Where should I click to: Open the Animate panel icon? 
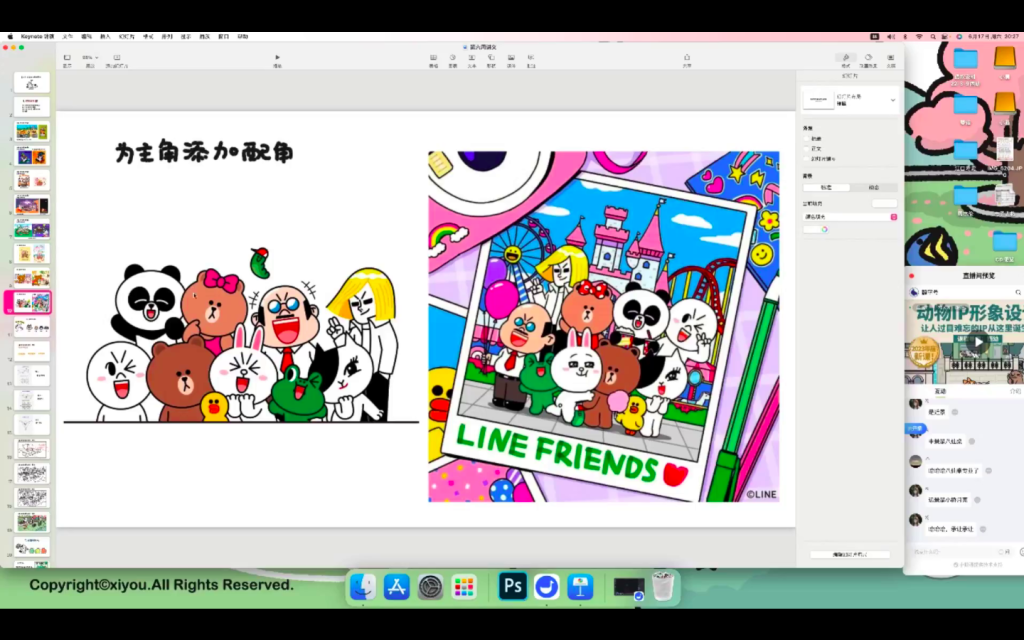click(x=868, y=58)
